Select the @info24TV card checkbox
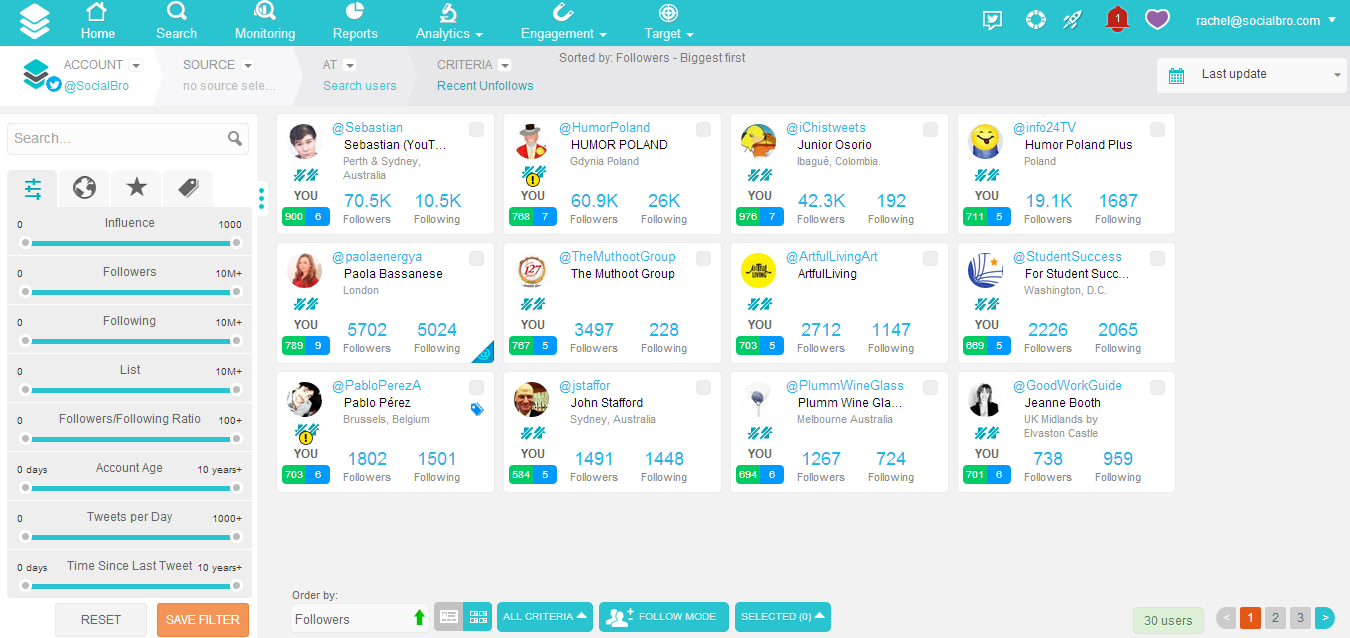Screen dimensions: 1350x638 point(1157,130)
